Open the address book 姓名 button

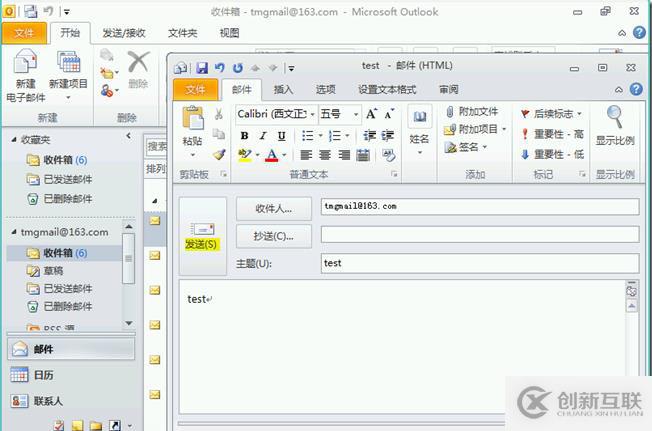419,130
